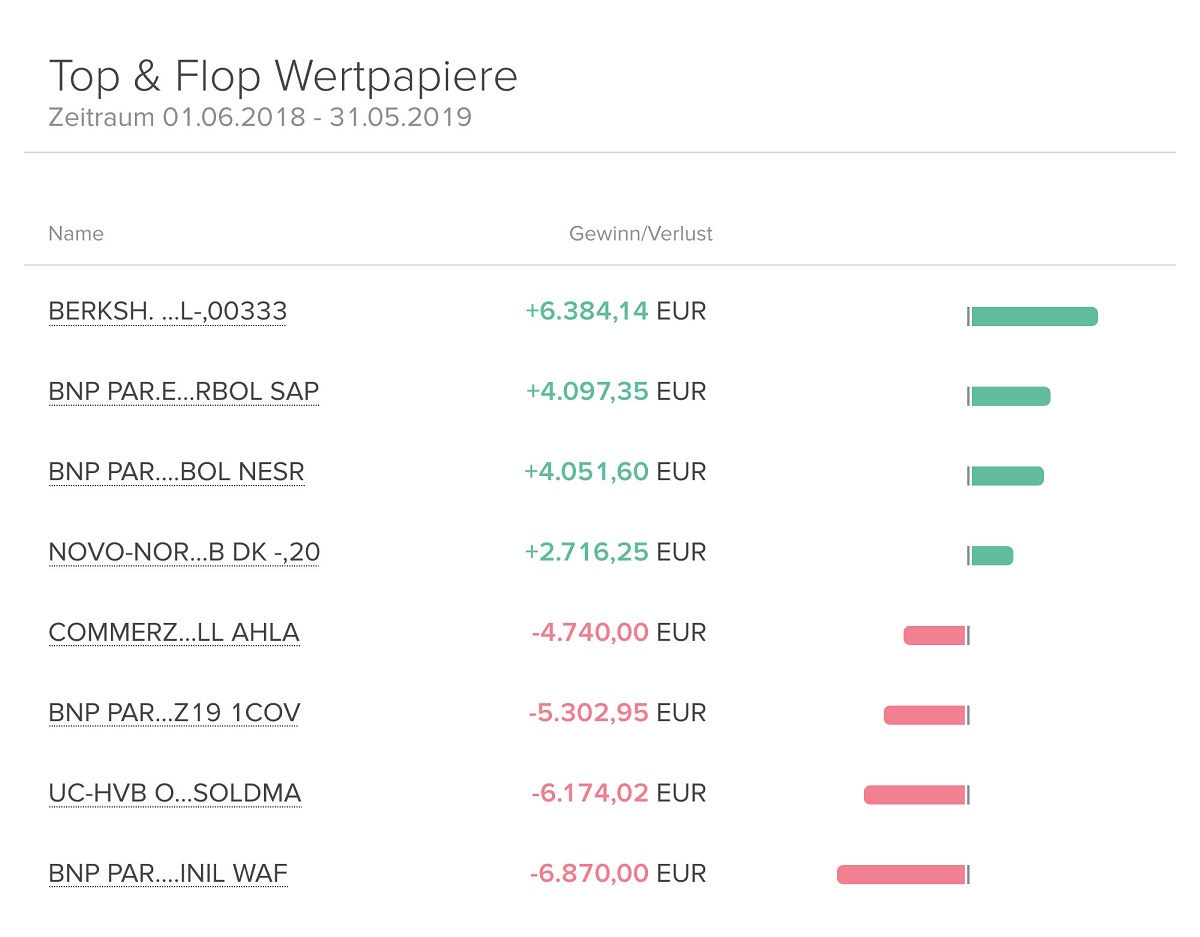
Task: Open the BNP PAR....BOL NESR link
Action: (x=176, y=472)
